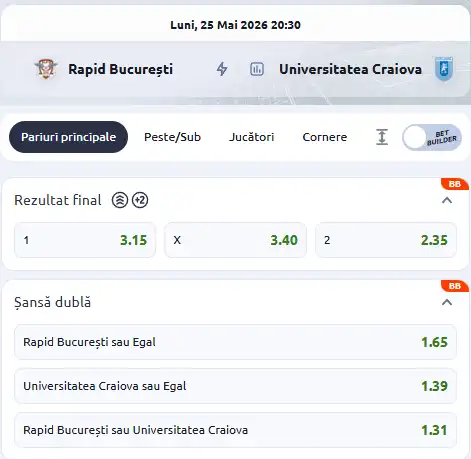
Task: Pick outcome 2 at odds 2.35
Action: click(386, 240)
